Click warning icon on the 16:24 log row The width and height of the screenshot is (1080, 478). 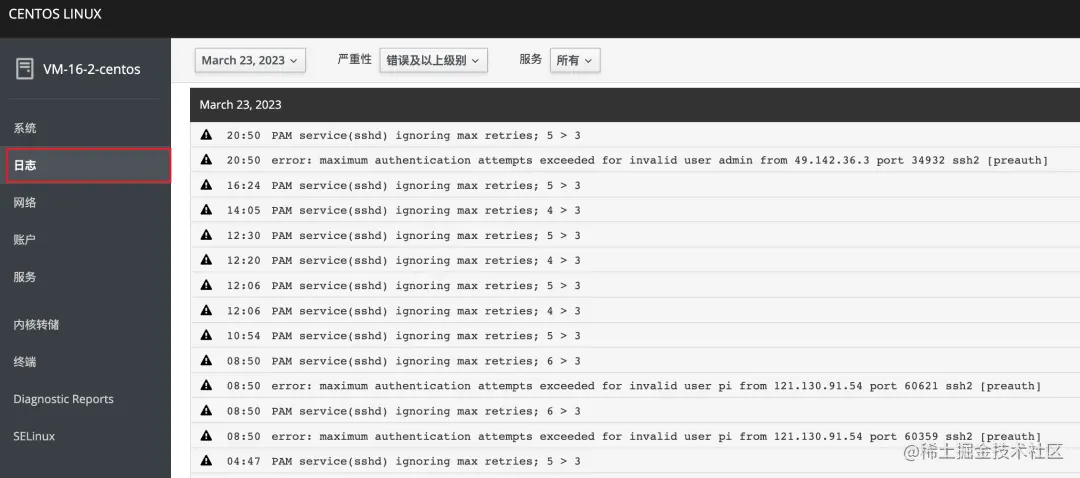coord(206,185)
